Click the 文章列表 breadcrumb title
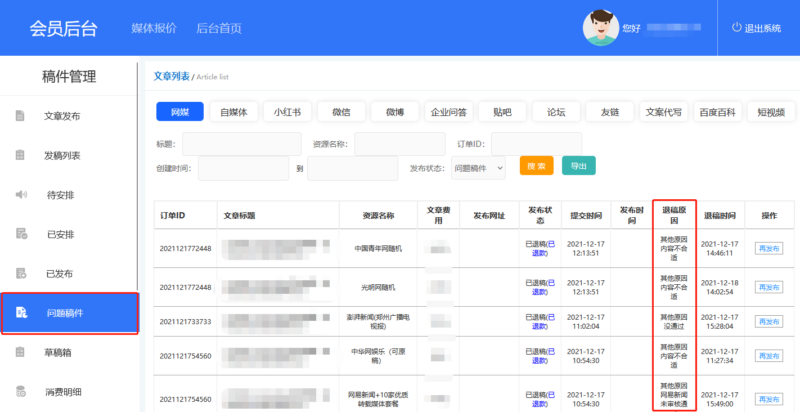The image size is (800, 412). point(171,76)
